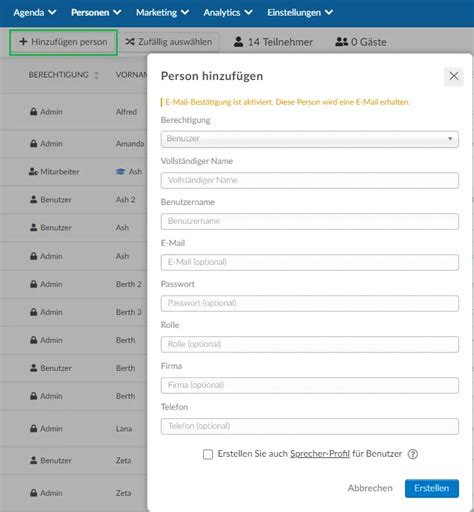Image resolution: width=474 pixels, height=512 pixels.
Task: Click the shuffle icon for Zufällig auswählen
Action: (x=130, y=42)
